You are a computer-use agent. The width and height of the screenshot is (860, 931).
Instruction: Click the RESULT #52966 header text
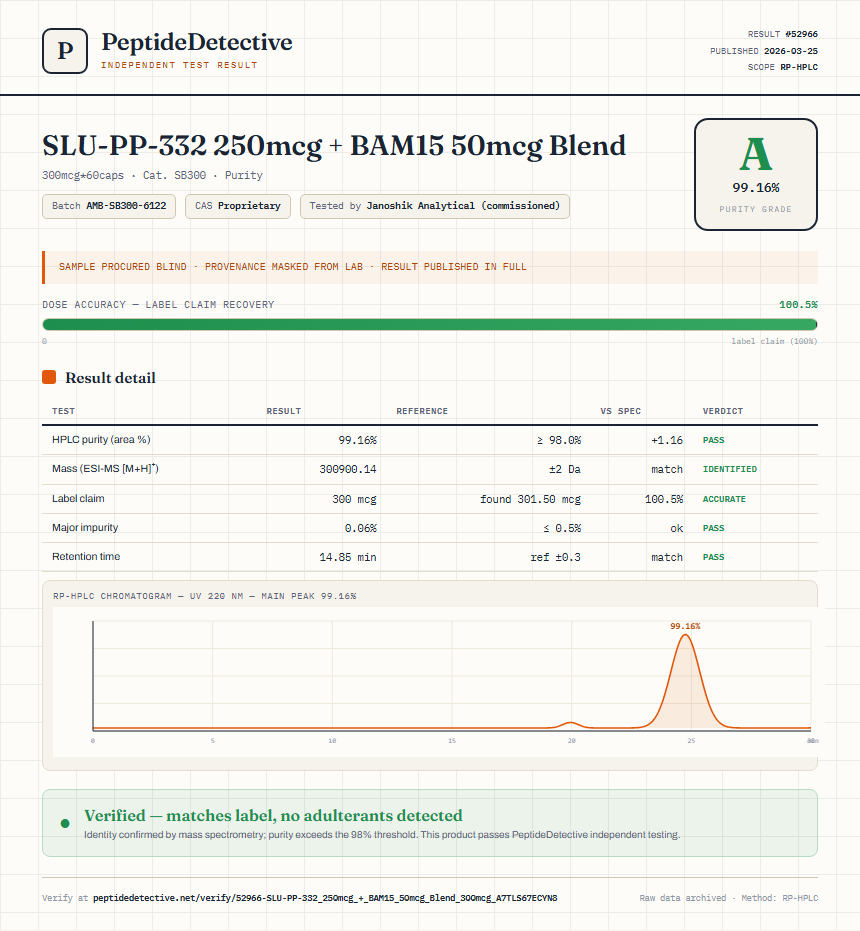[783, 34]
